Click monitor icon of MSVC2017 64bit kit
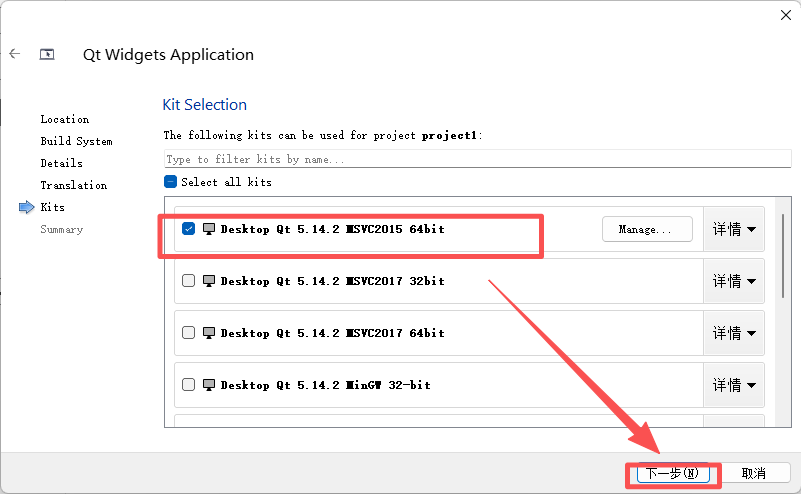This screenshot has height=494, width=801. click(x=208, y=333)
